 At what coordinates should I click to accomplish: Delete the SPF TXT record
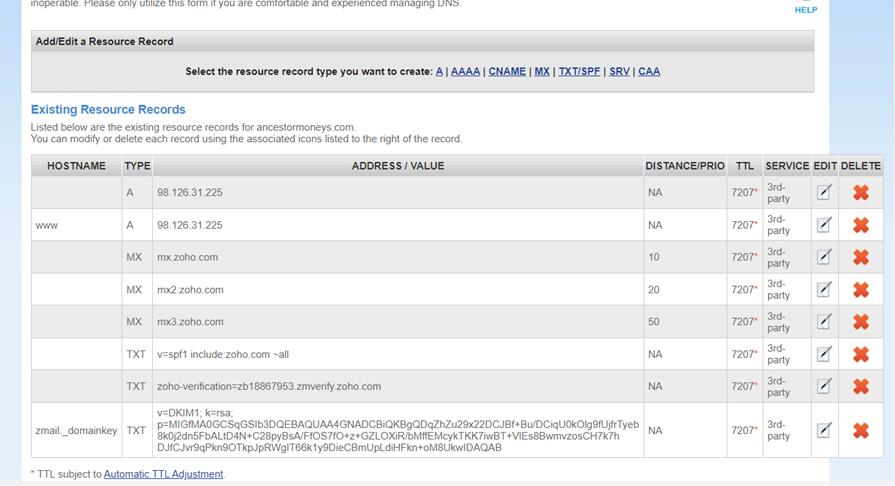tap(860, 354)
